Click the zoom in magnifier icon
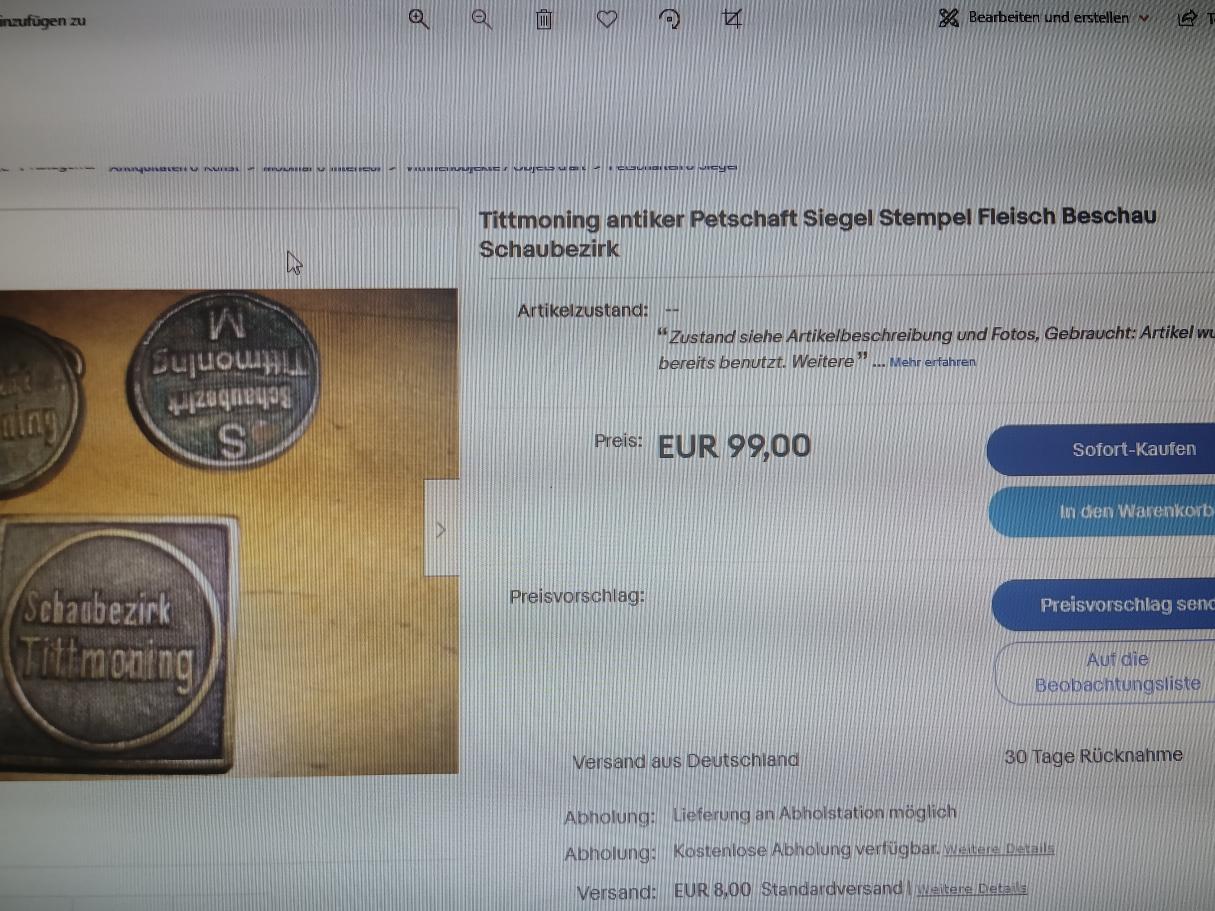Image resolution: width=1215 pixels, height=911 pixels. point(419,19)
